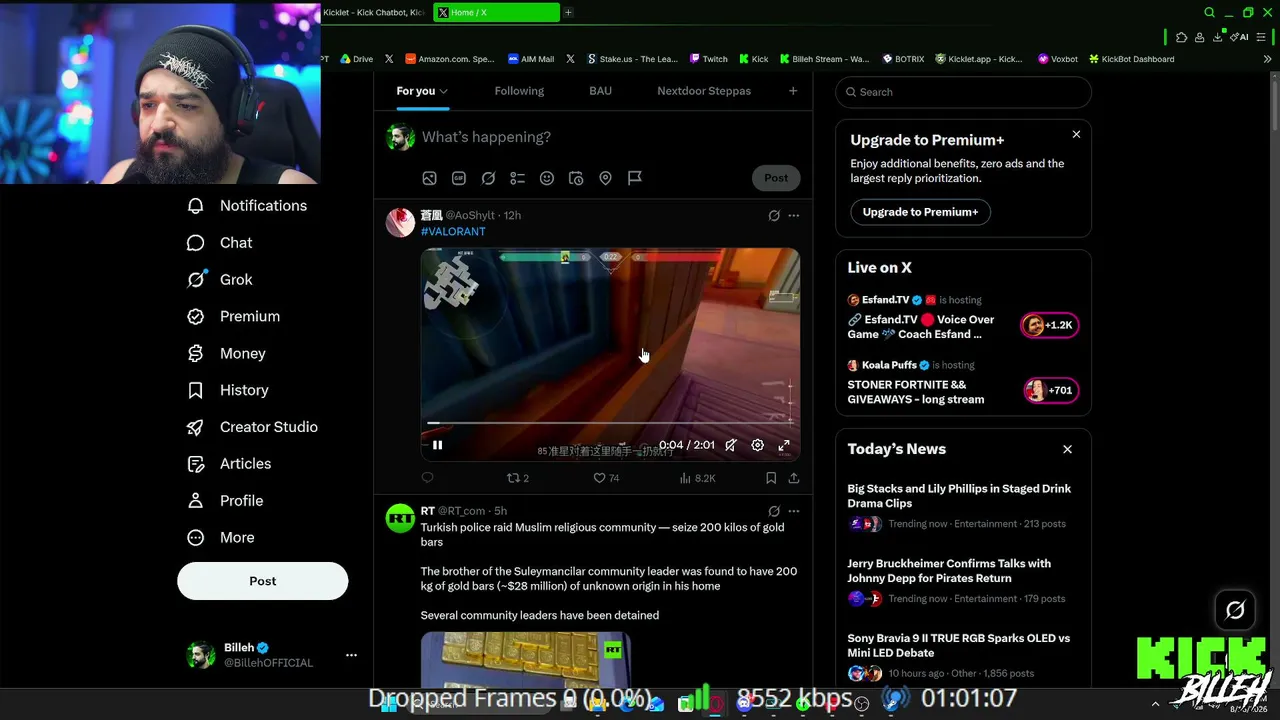View analytics for the AoShylt post

(x=697, y=478)
